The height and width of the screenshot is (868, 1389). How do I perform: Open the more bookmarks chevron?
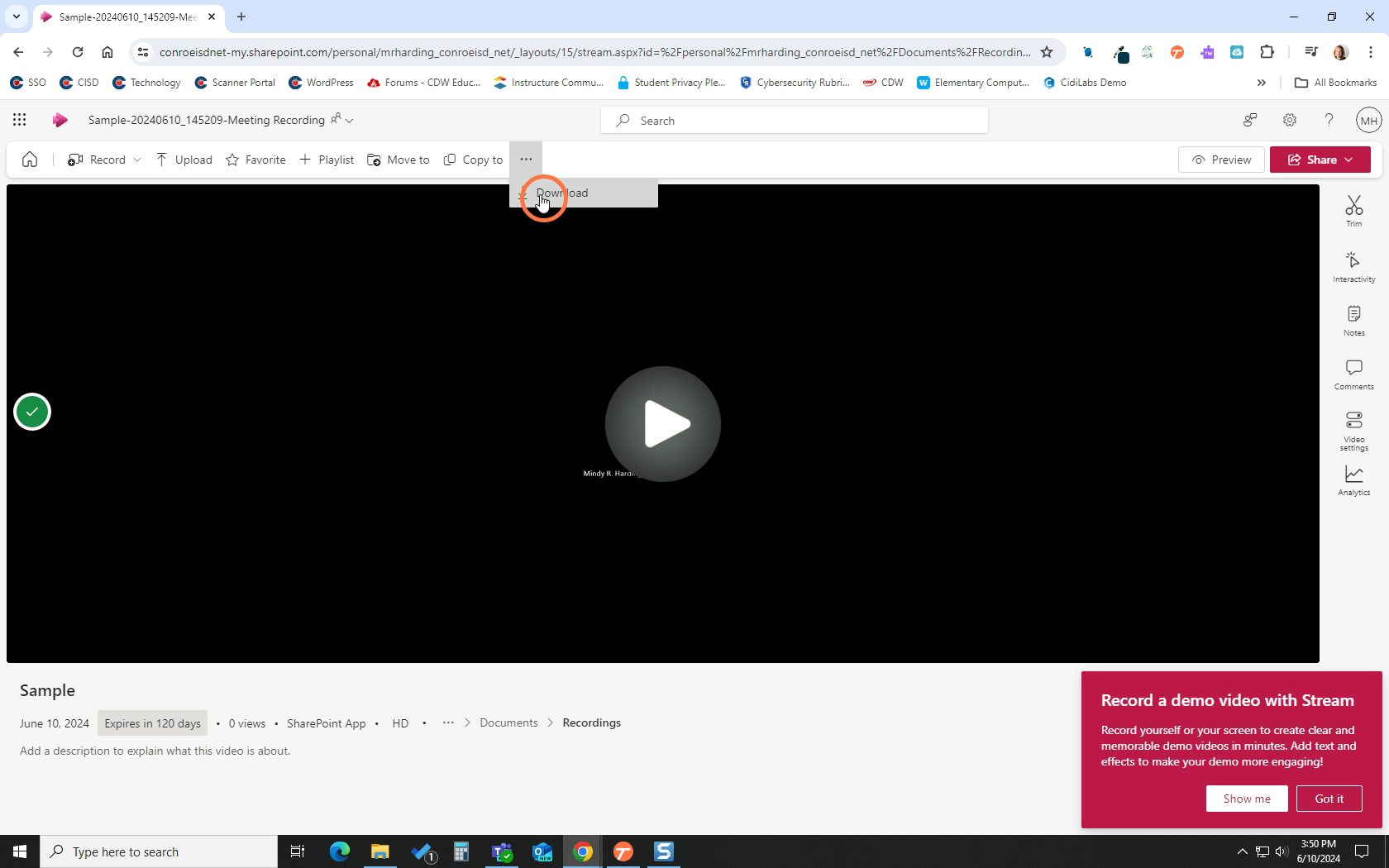click(x=1261, y=83)
